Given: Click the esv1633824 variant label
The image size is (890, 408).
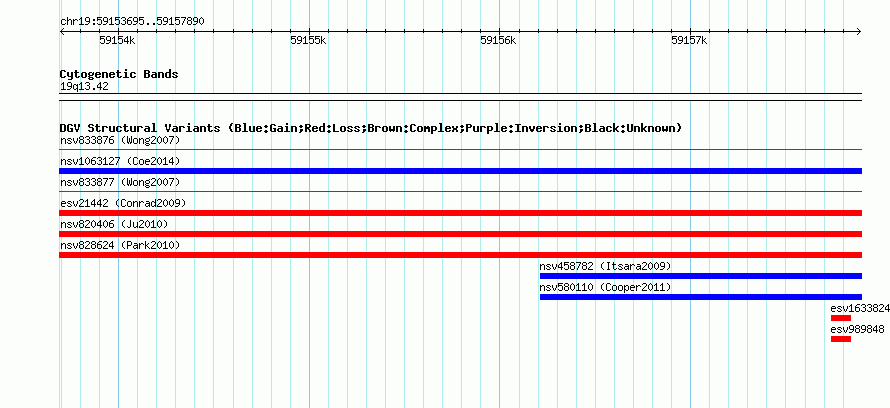Looking at the screenshot, I should (860, 308).
